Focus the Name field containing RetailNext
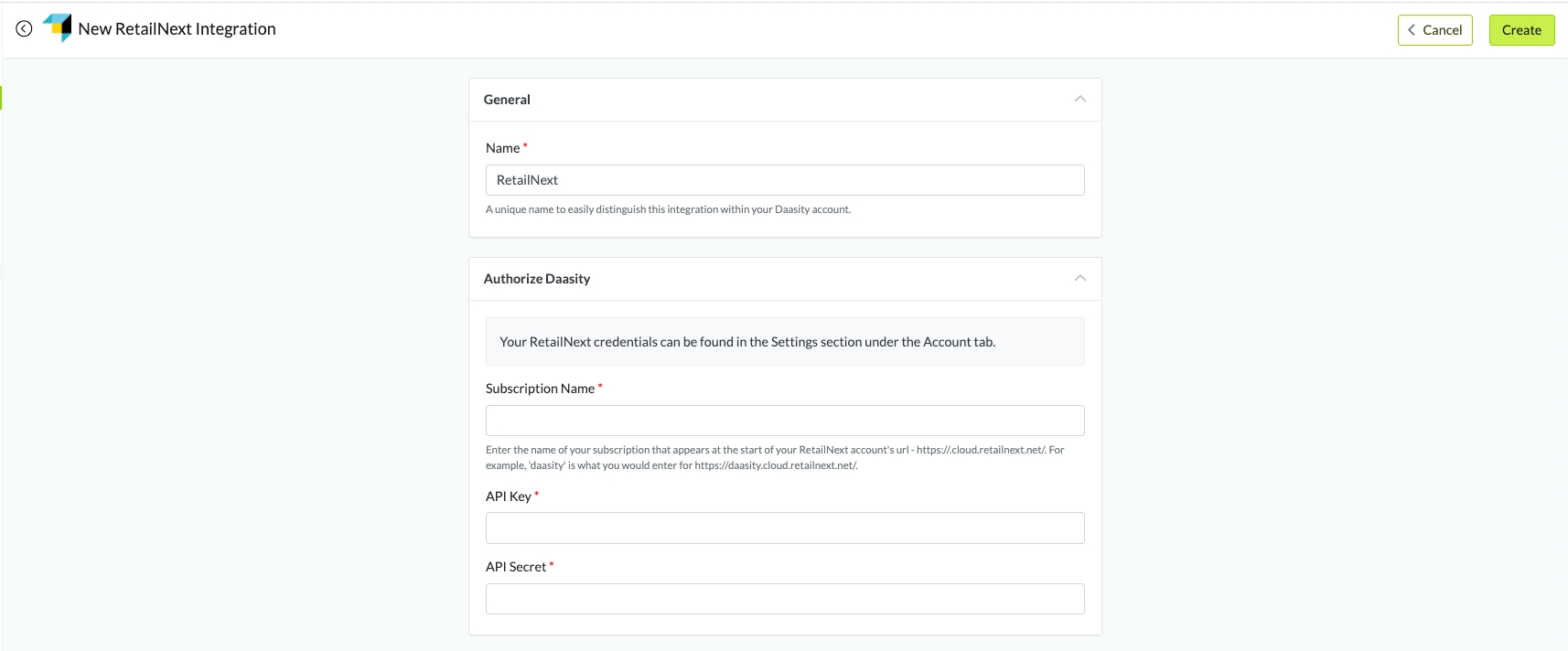1568x651 pixels. coord(784,180)
